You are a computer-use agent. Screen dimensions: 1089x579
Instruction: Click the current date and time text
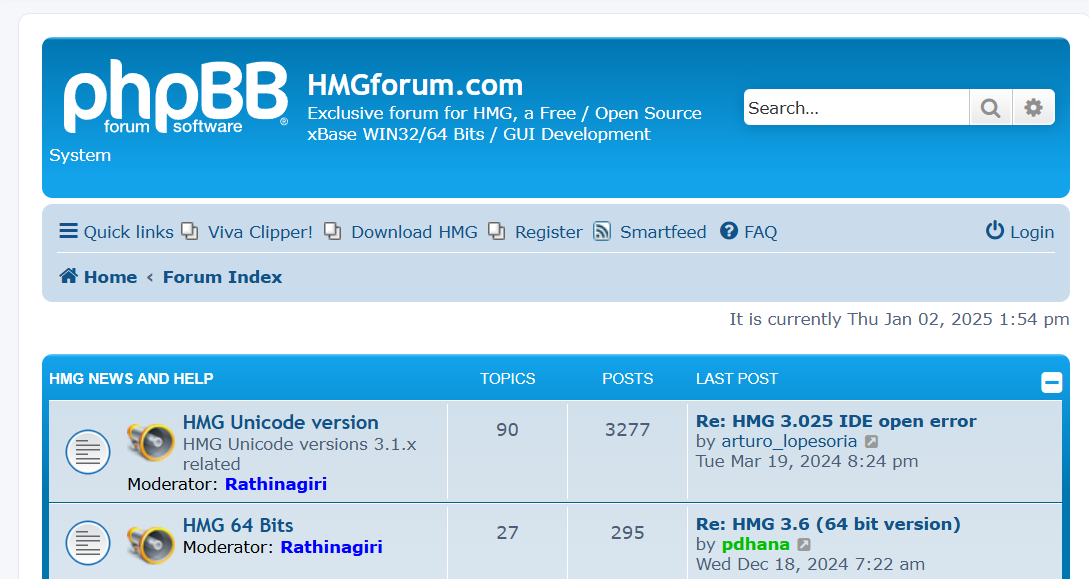click(x=899, y=319)
